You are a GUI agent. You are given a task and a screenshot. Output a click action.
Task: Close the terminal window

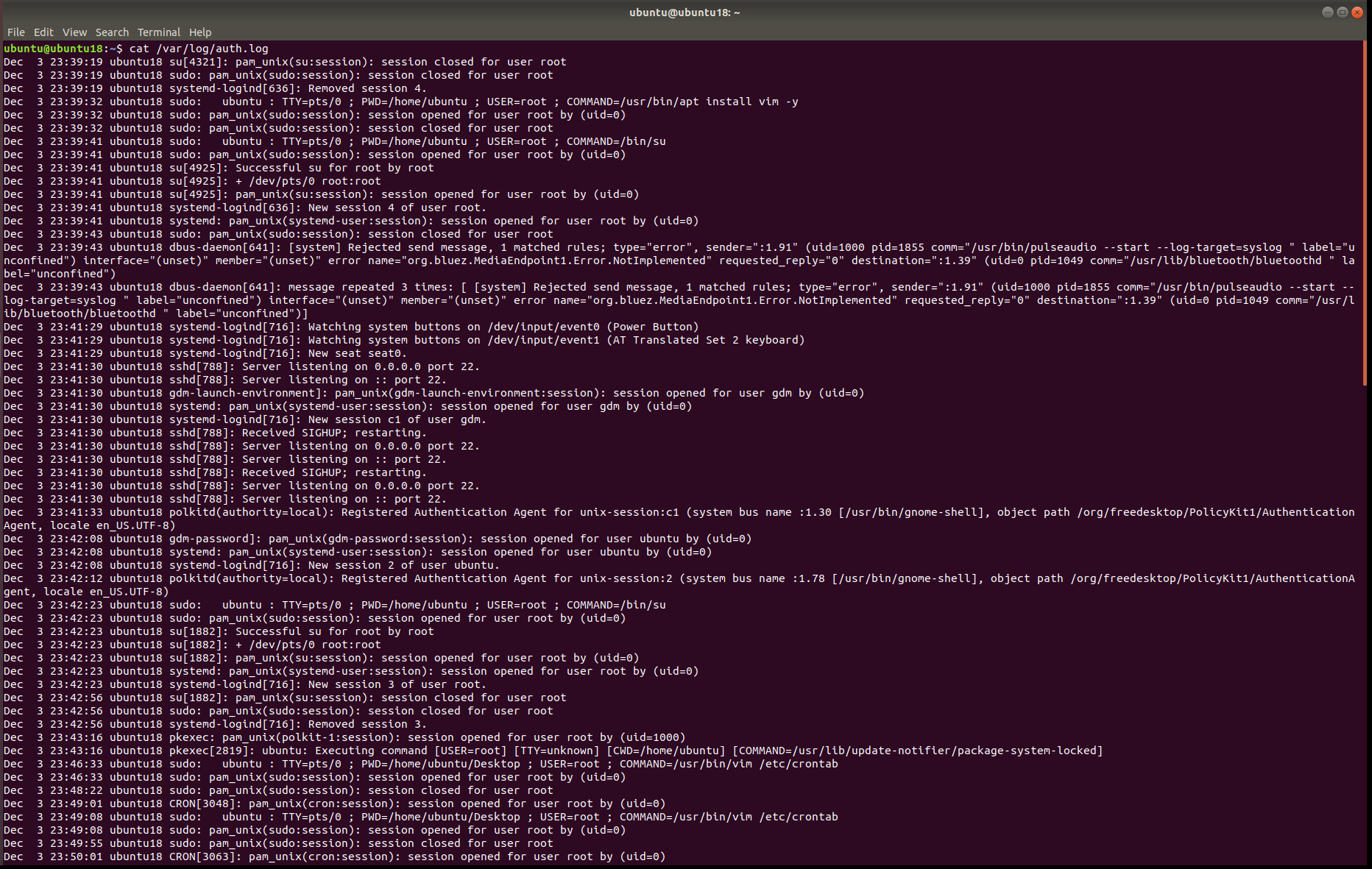pos(1357,13)
